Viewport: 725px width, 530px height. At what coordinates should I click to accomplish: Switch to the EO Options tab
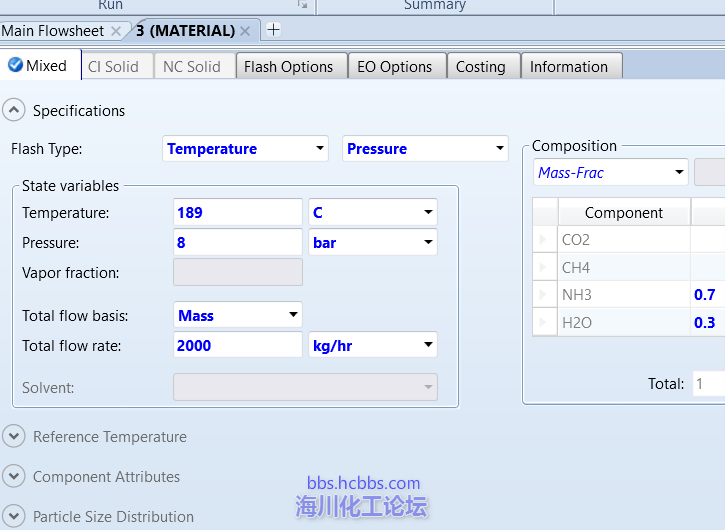[x=394, y=67]
